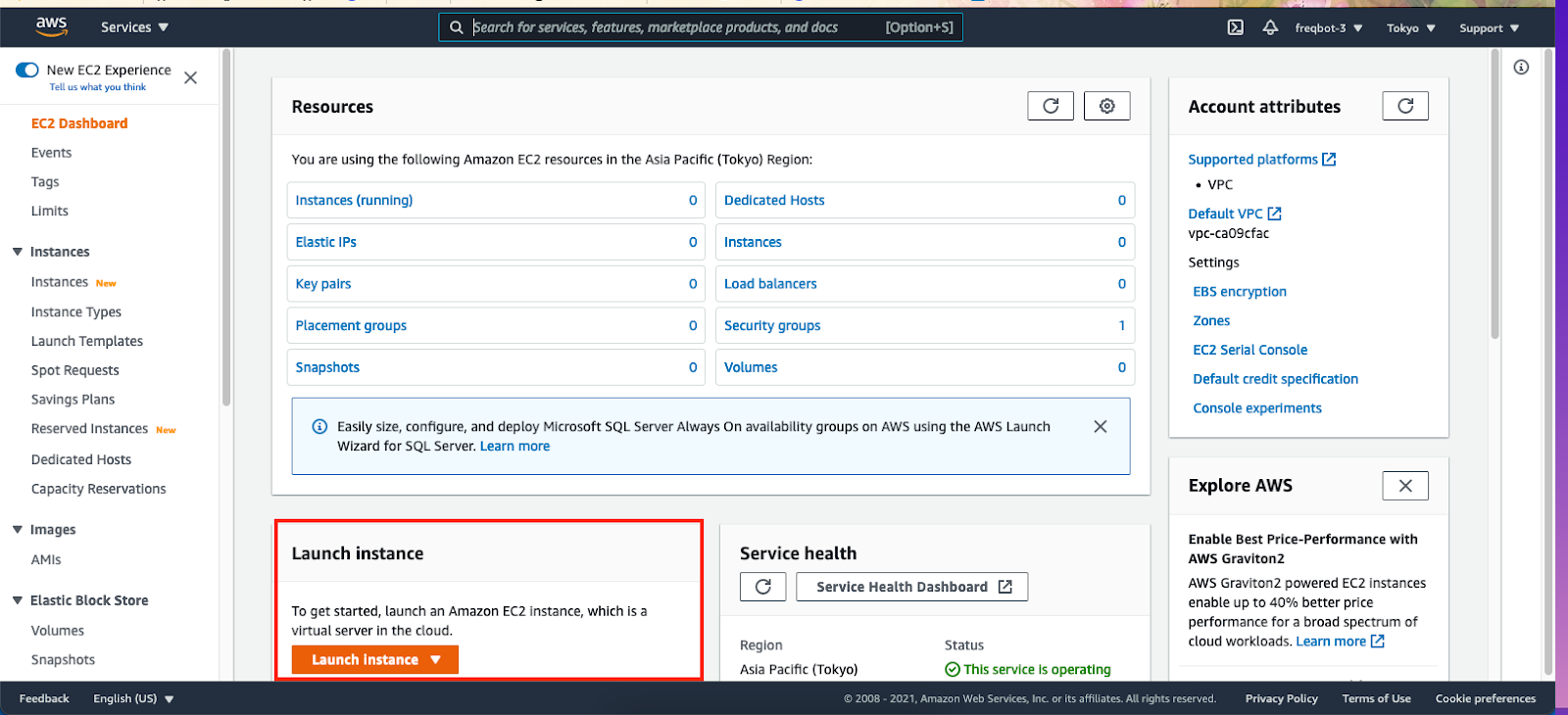Open Cookie preferences footer link

click(1486, 698)
